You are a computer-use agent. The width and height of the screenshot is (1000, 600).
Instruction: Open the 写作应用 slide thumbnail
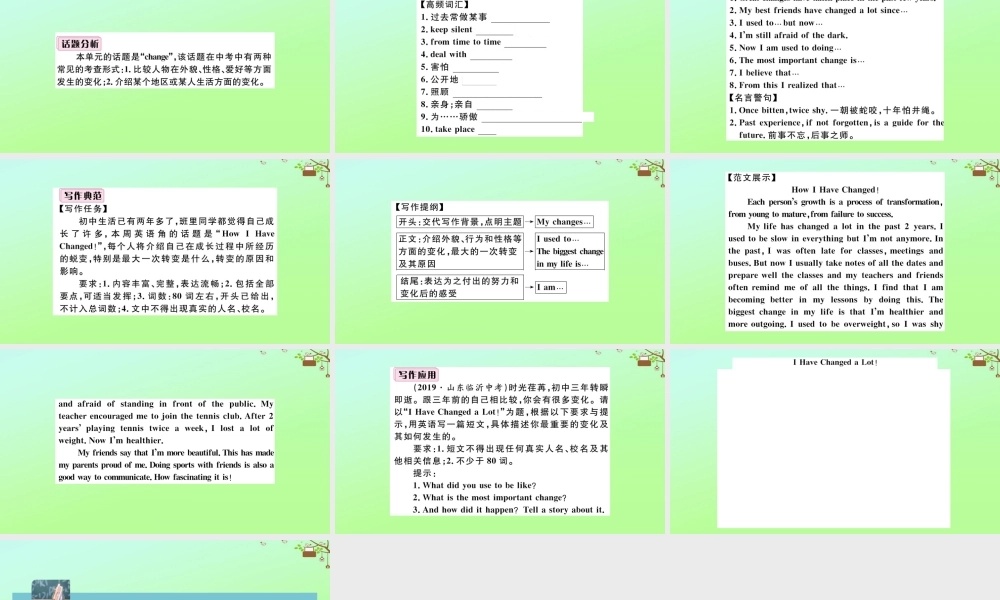pos(500,441)
